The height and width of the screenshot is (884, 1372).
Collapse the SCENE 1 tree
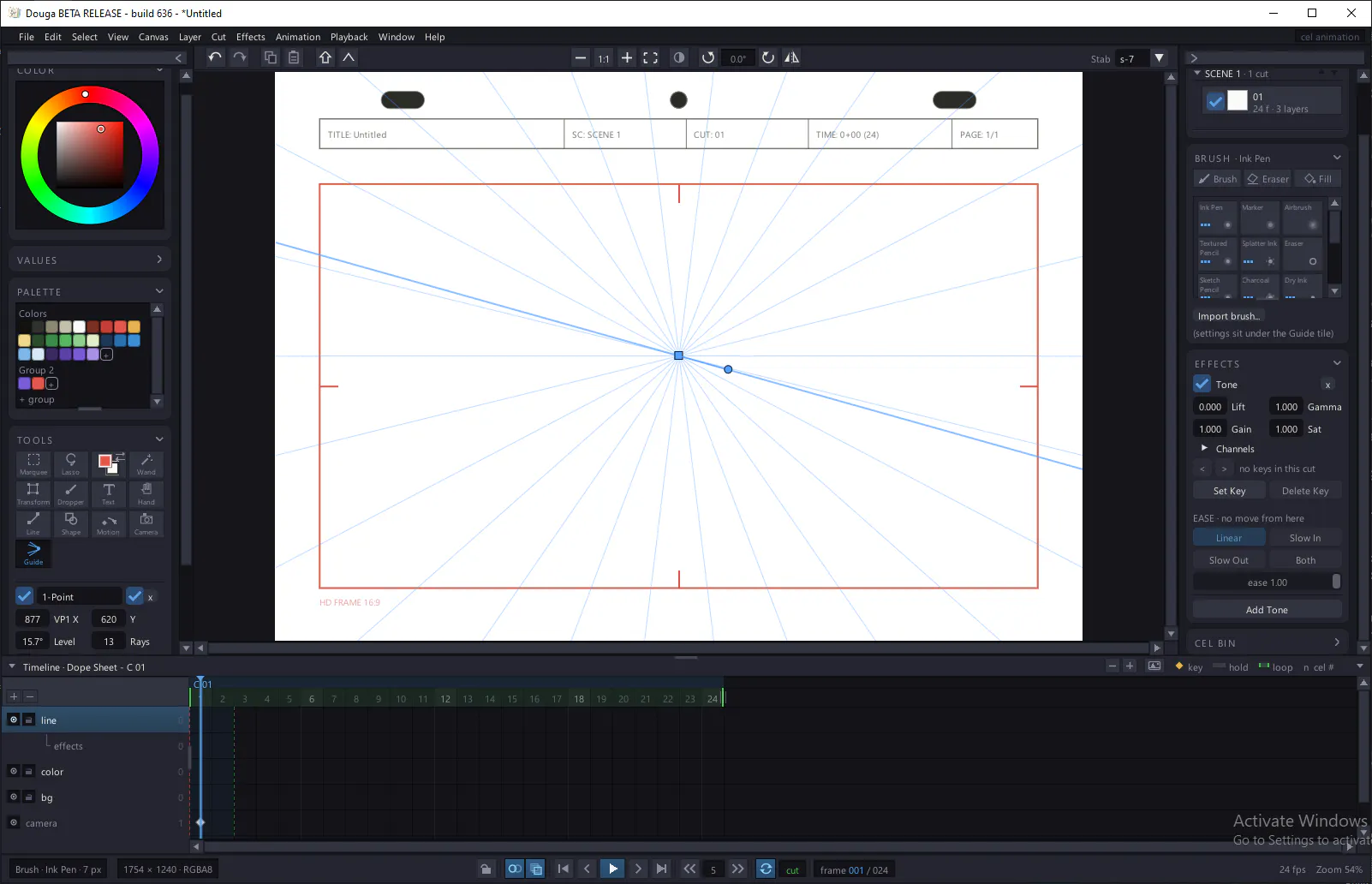pos(1197,74)
